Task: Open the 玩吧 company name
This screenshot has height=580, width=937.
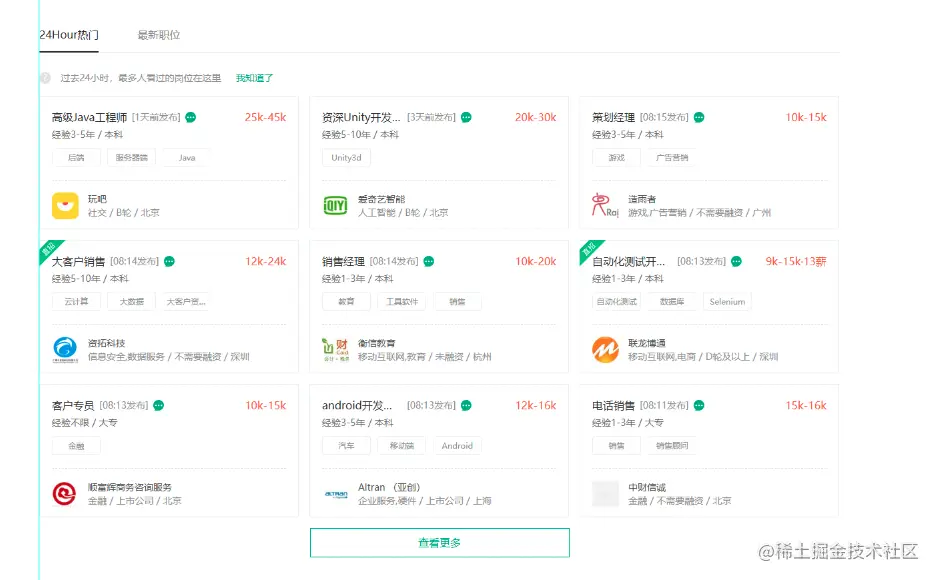Action: click(97, 199)
